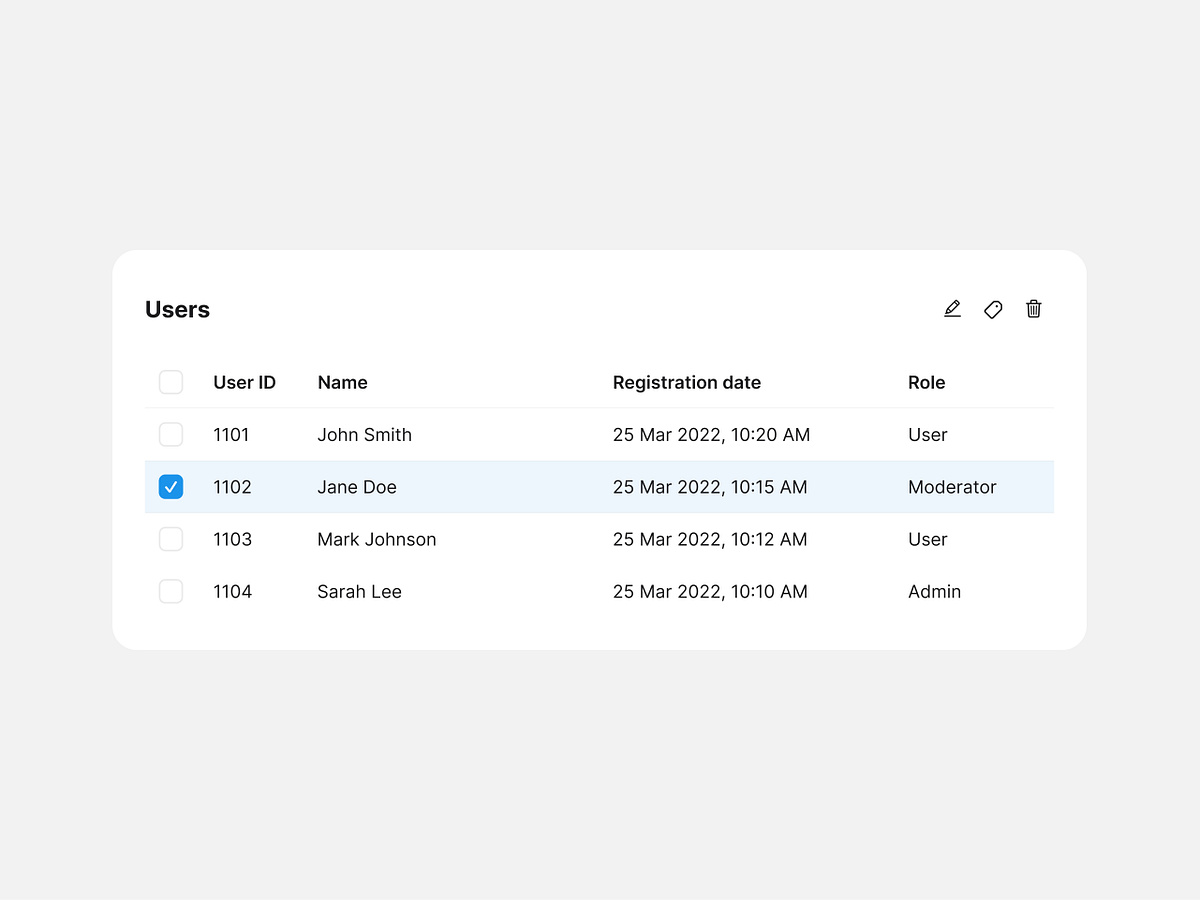Click the Users panel title
The width and height of the screenshot is (1200, 900).
click(x=177, y=309)
